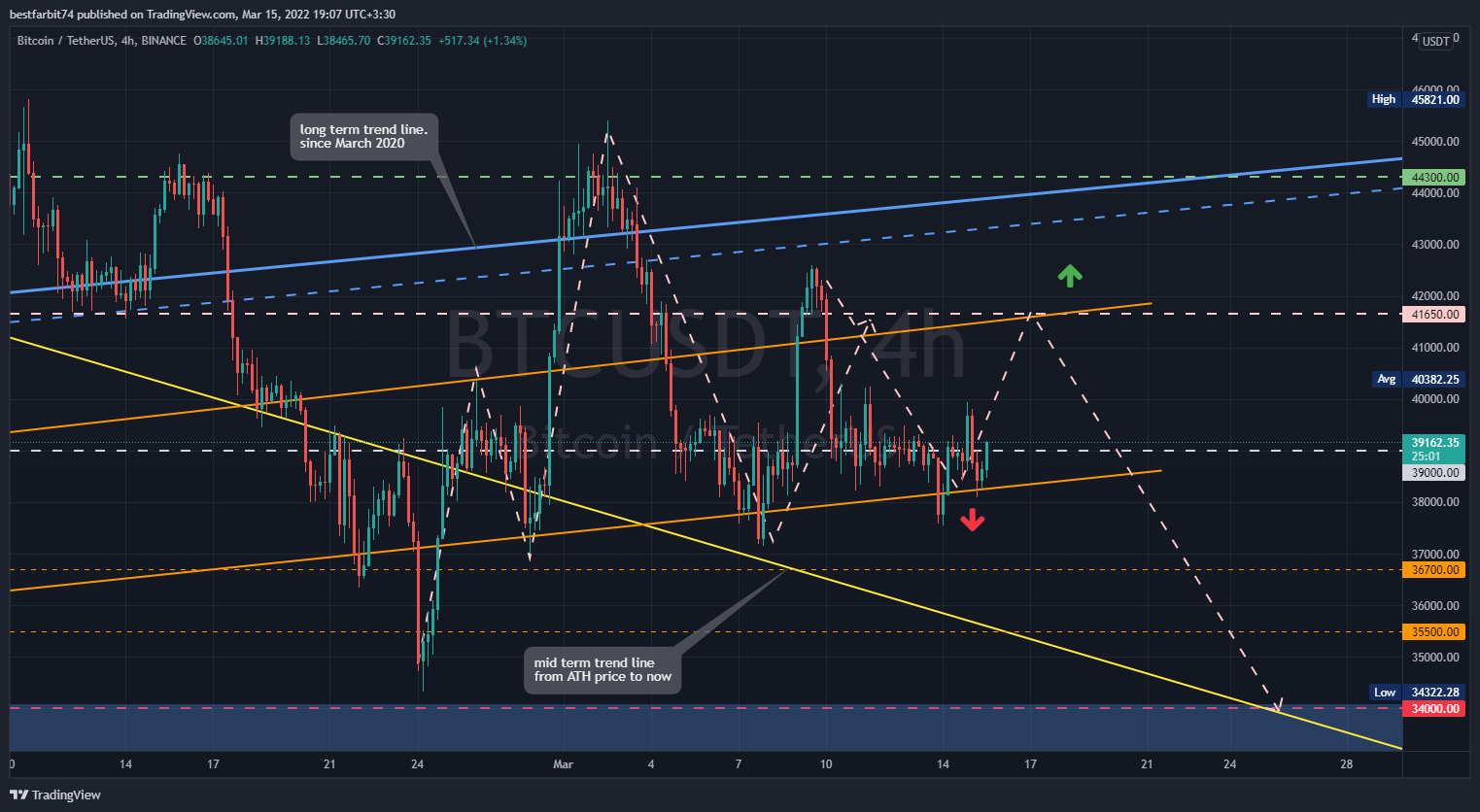The image size is (1480, 812).
Task: Click the 41000.00 price axis tick
Action: click(1435, 347)
